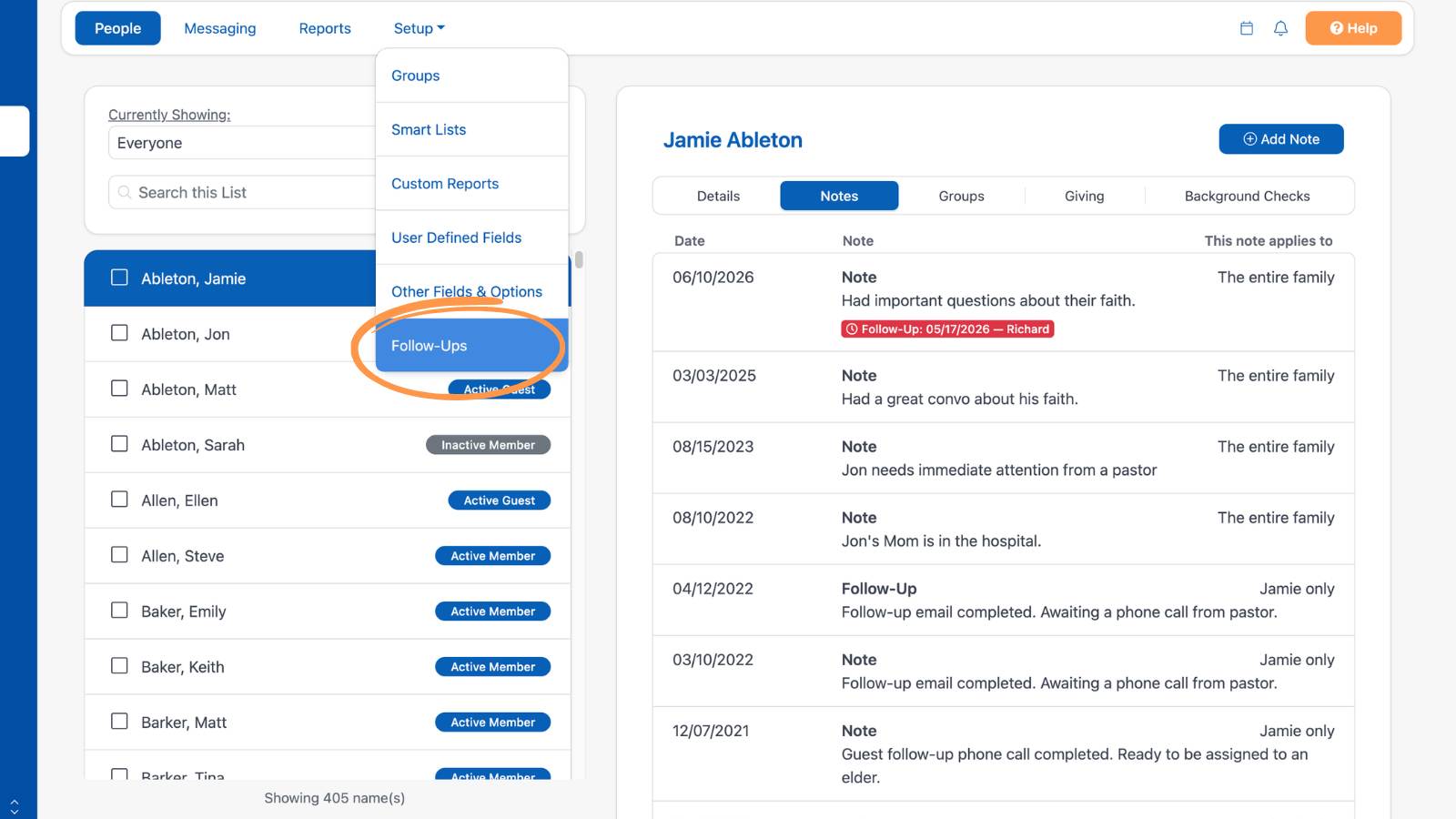Tick the Baker, Keith checkbox
This screenshot has width=1456, height=819.
(119, 665)
